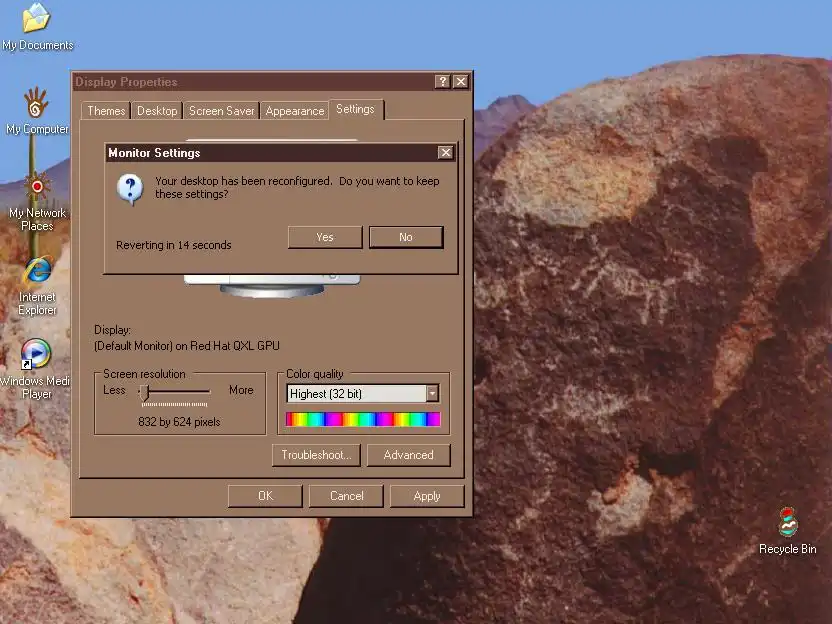Select the Settings tab
The height and width of the screenshot is (624, 832).
point(356,109)
